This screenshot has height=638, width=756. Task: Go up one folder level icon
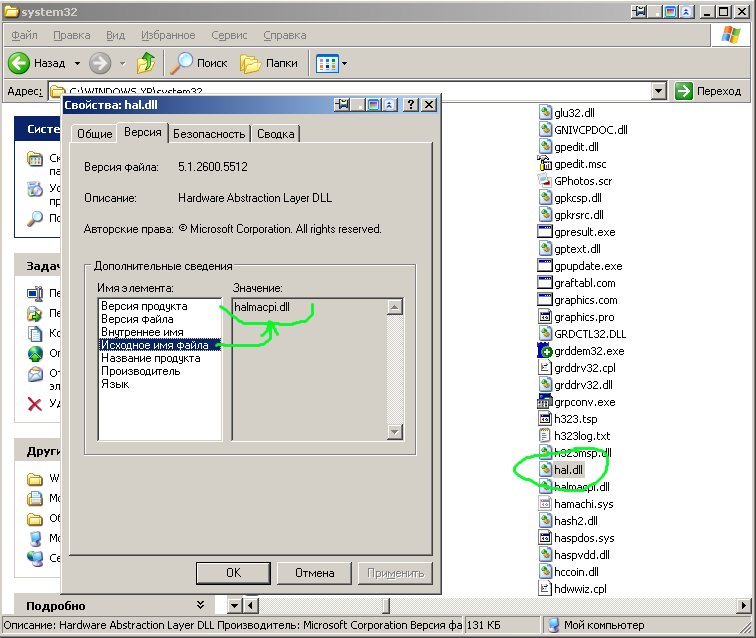click(x=146, y=63)
